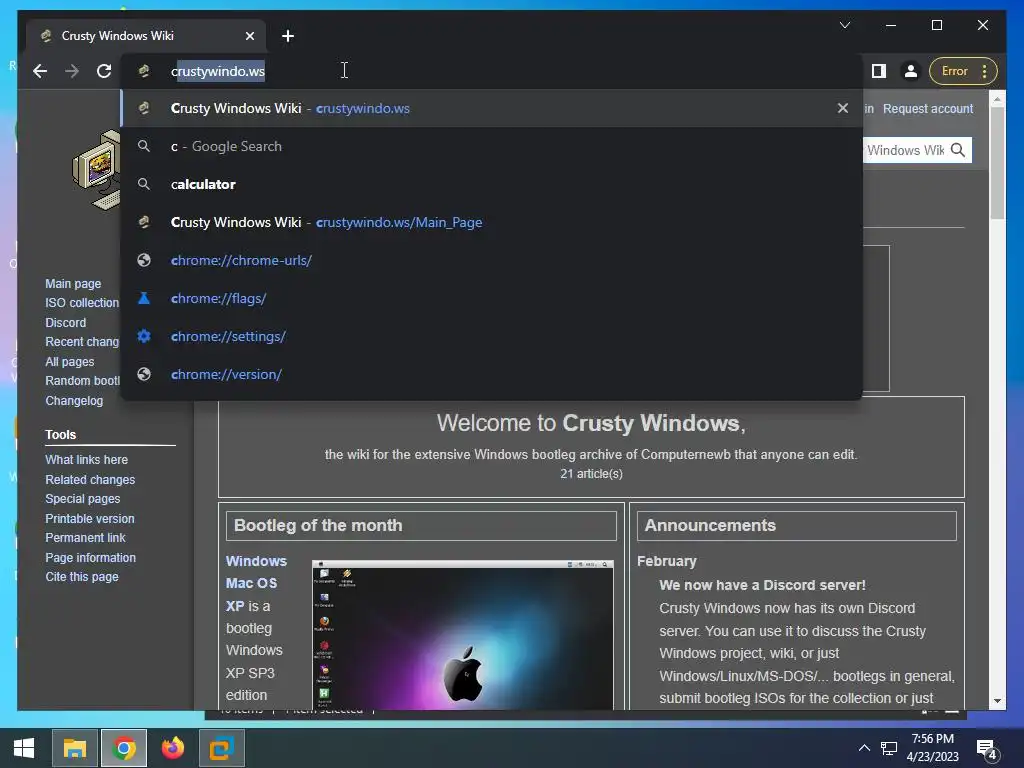1024x768 pixels.
Task: Open the tab search chevron
Action: coord(844,25)
